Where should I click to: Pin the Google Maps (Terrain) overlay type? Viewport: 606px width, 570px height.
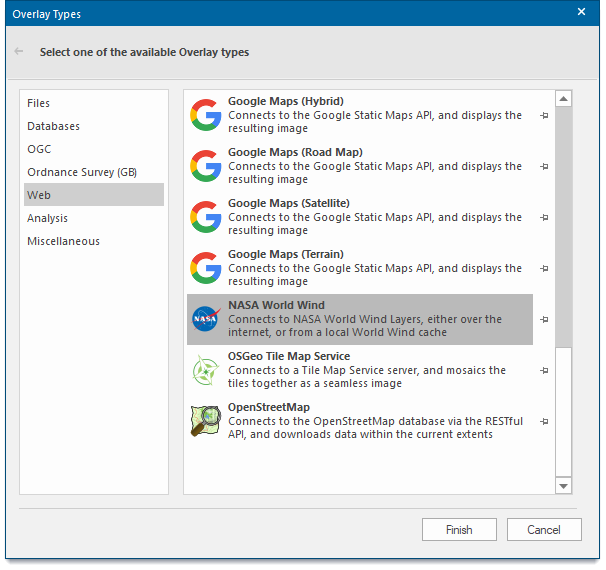(544, 268)
